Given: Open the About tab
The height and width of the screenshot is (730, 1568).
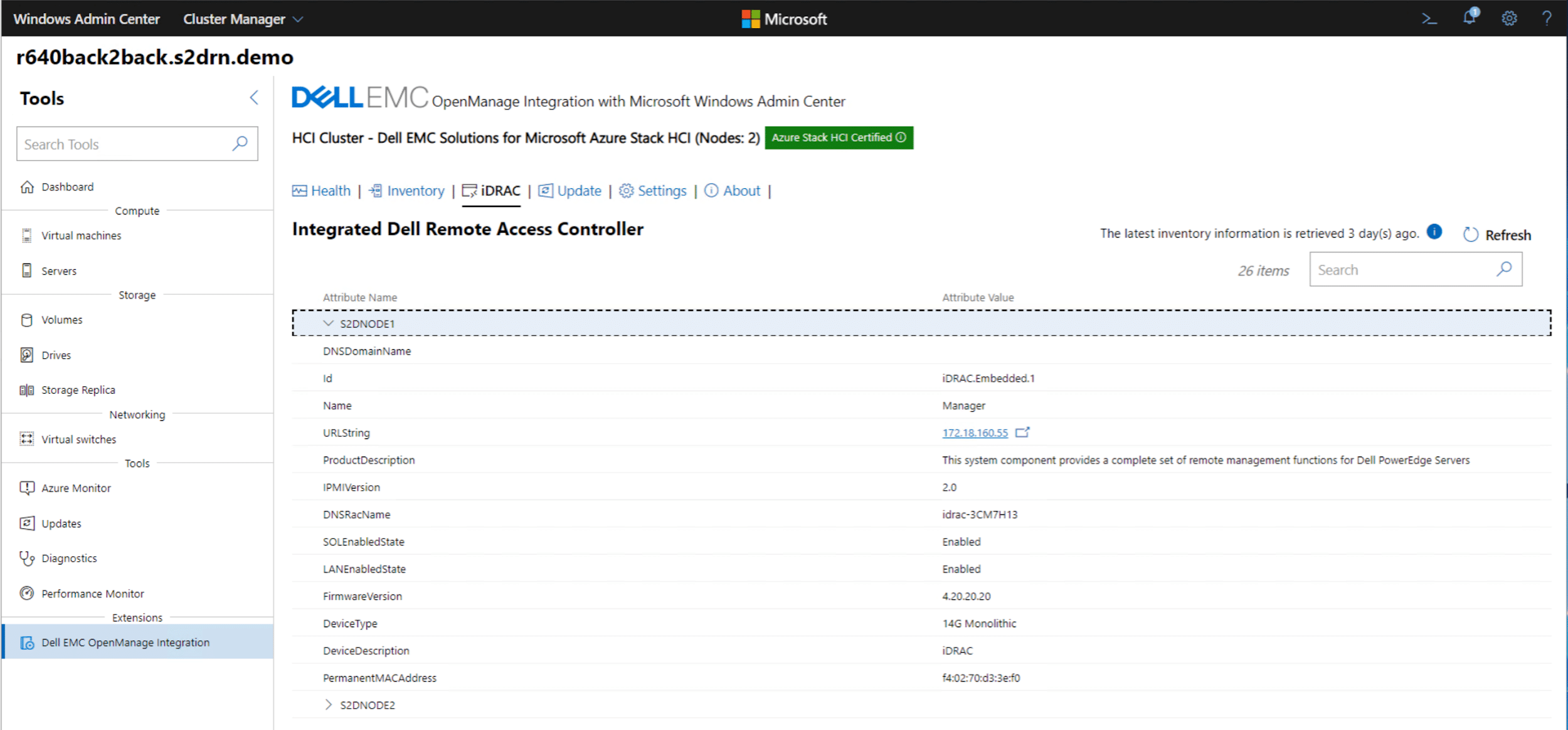Looking at the screenshot, I should [x=732, y=191].
